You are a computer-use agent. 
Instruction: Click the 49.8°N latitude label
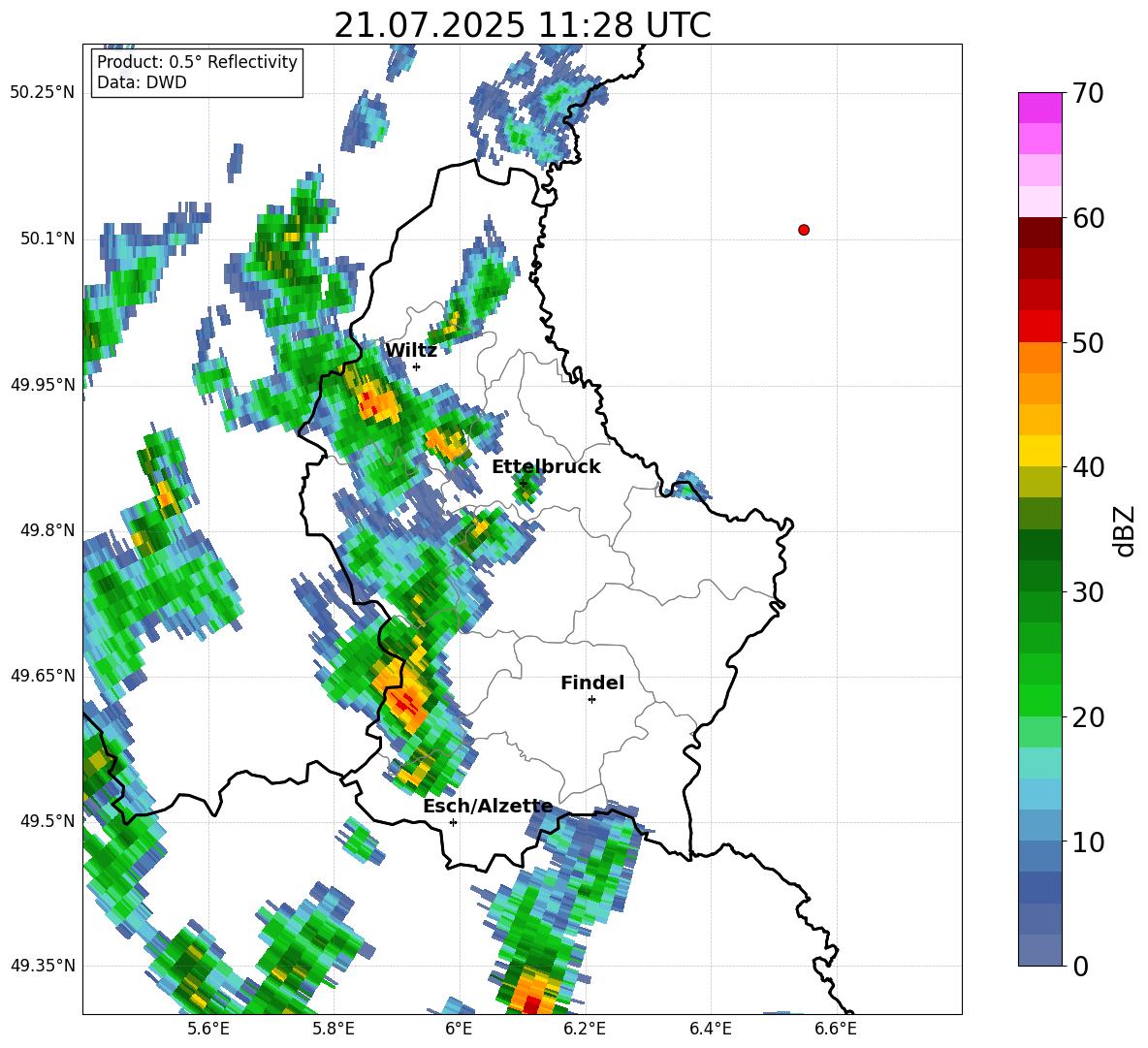coord(47,530)
